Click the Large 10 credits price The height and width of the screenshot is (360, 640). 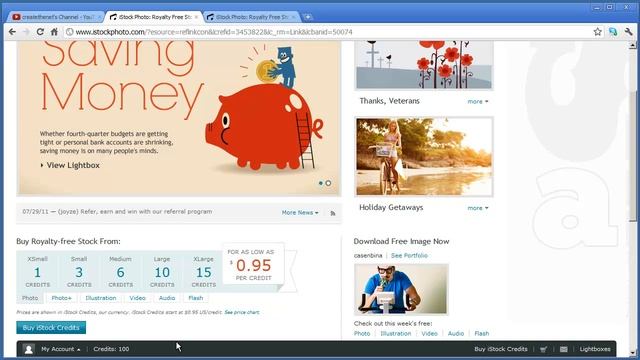162,271
